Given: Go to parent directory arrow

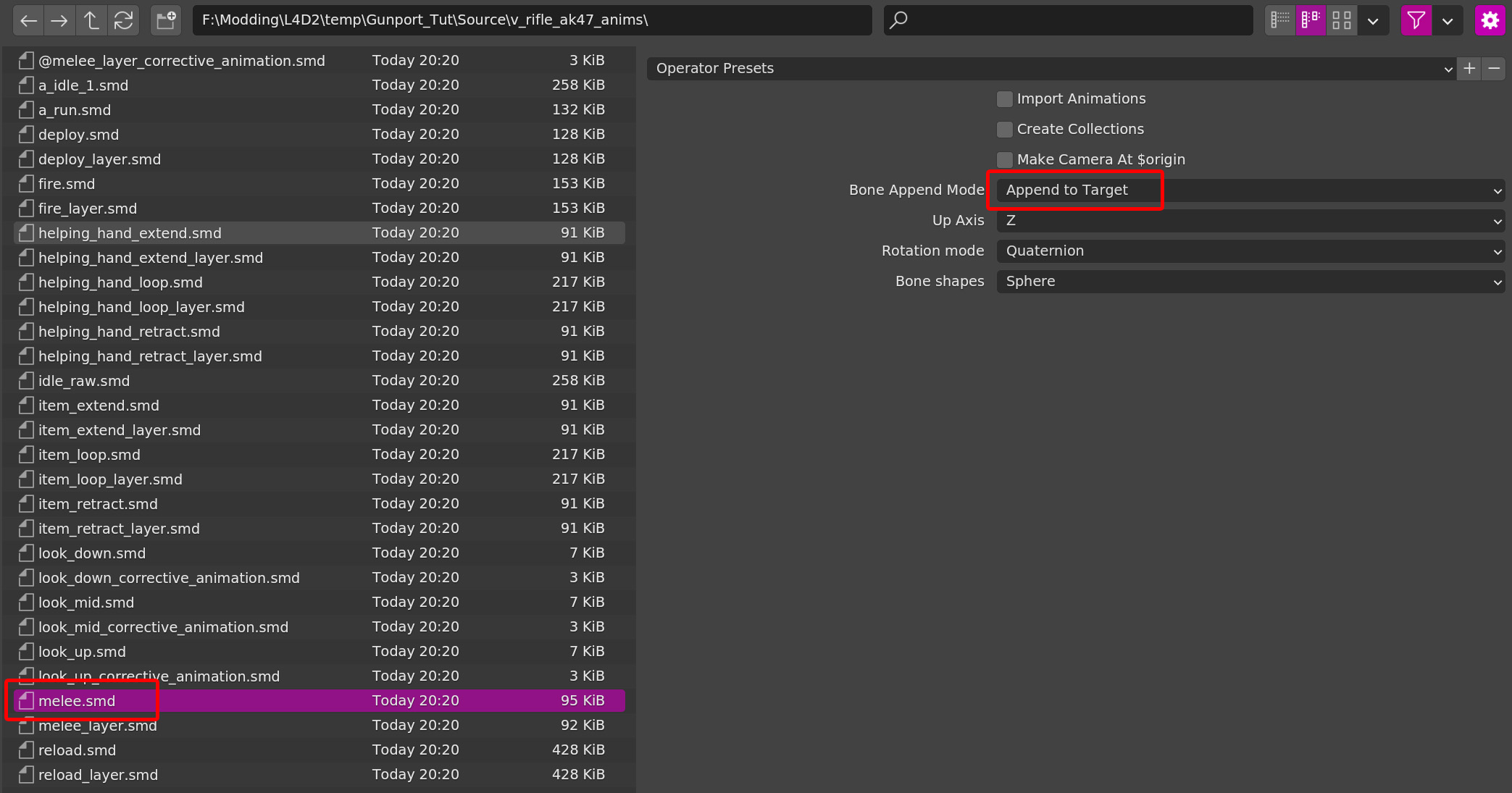Looking at the screenshot, I should 91,20.
